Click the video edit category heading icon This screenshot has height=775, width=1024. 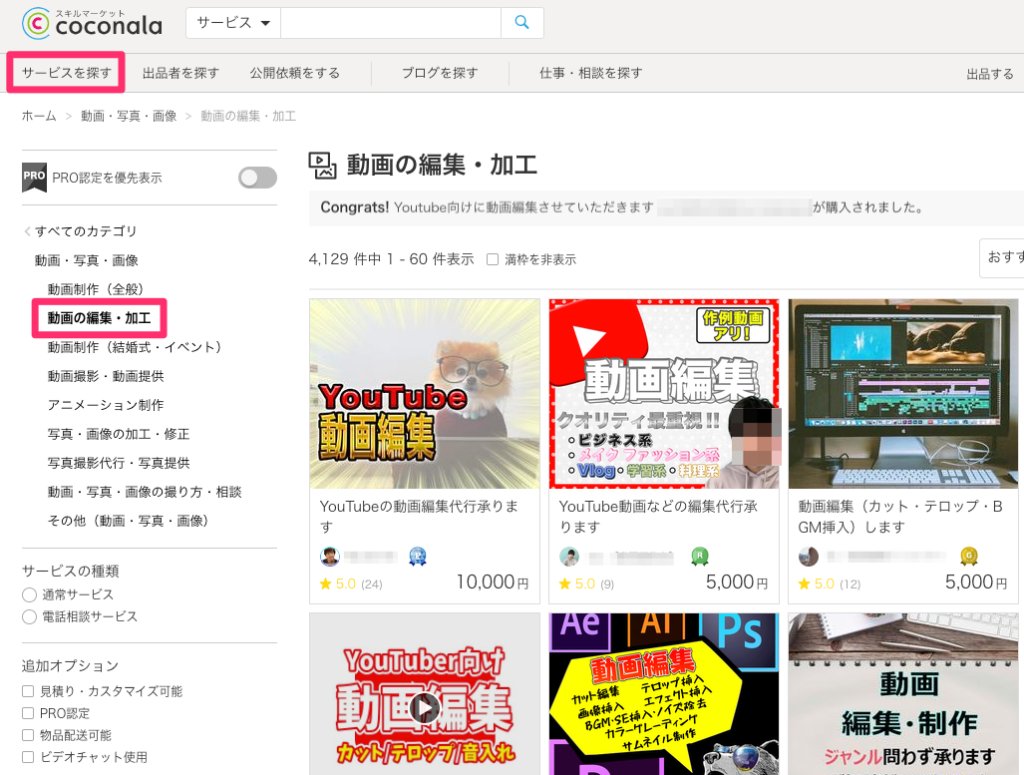point(322,165)
